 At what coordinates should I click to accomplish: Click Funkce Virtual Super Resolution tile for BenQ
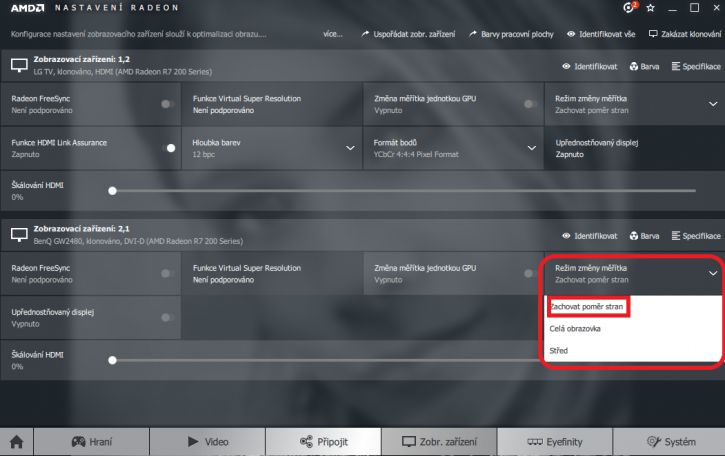(x=271, y=273)
